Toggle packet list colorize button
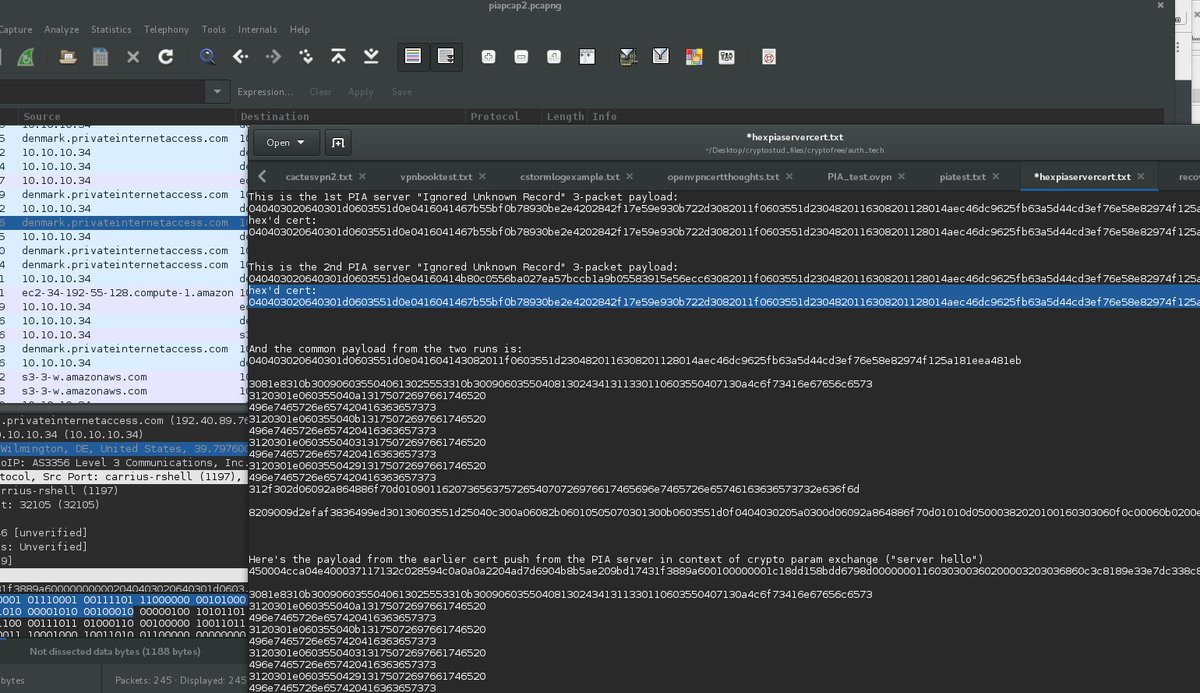 coord(413,57)
